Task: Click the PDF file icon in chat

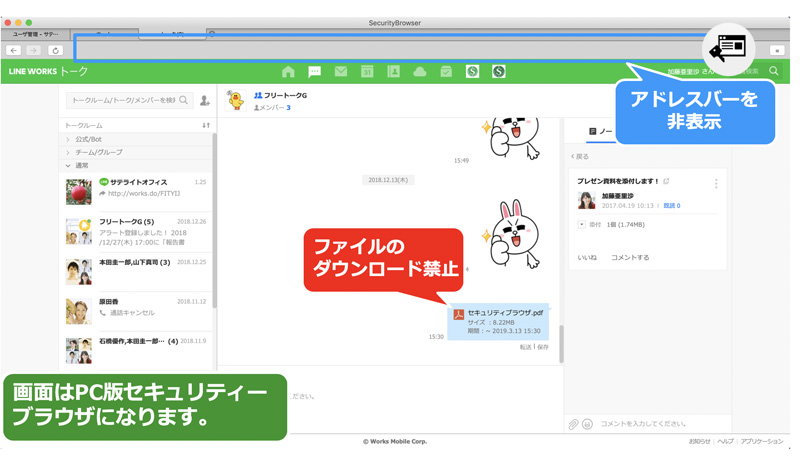Action: tap(458, 315)
